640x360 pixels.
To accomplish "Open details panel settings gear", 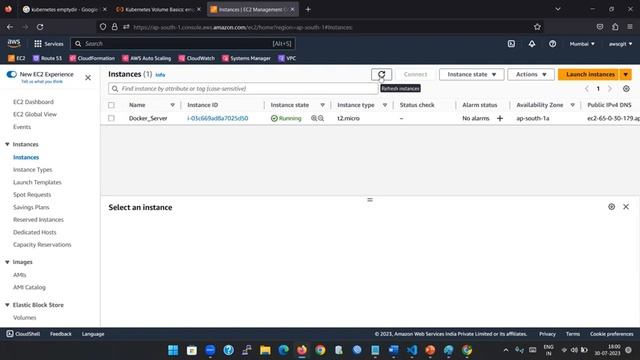I will (611, 207).
